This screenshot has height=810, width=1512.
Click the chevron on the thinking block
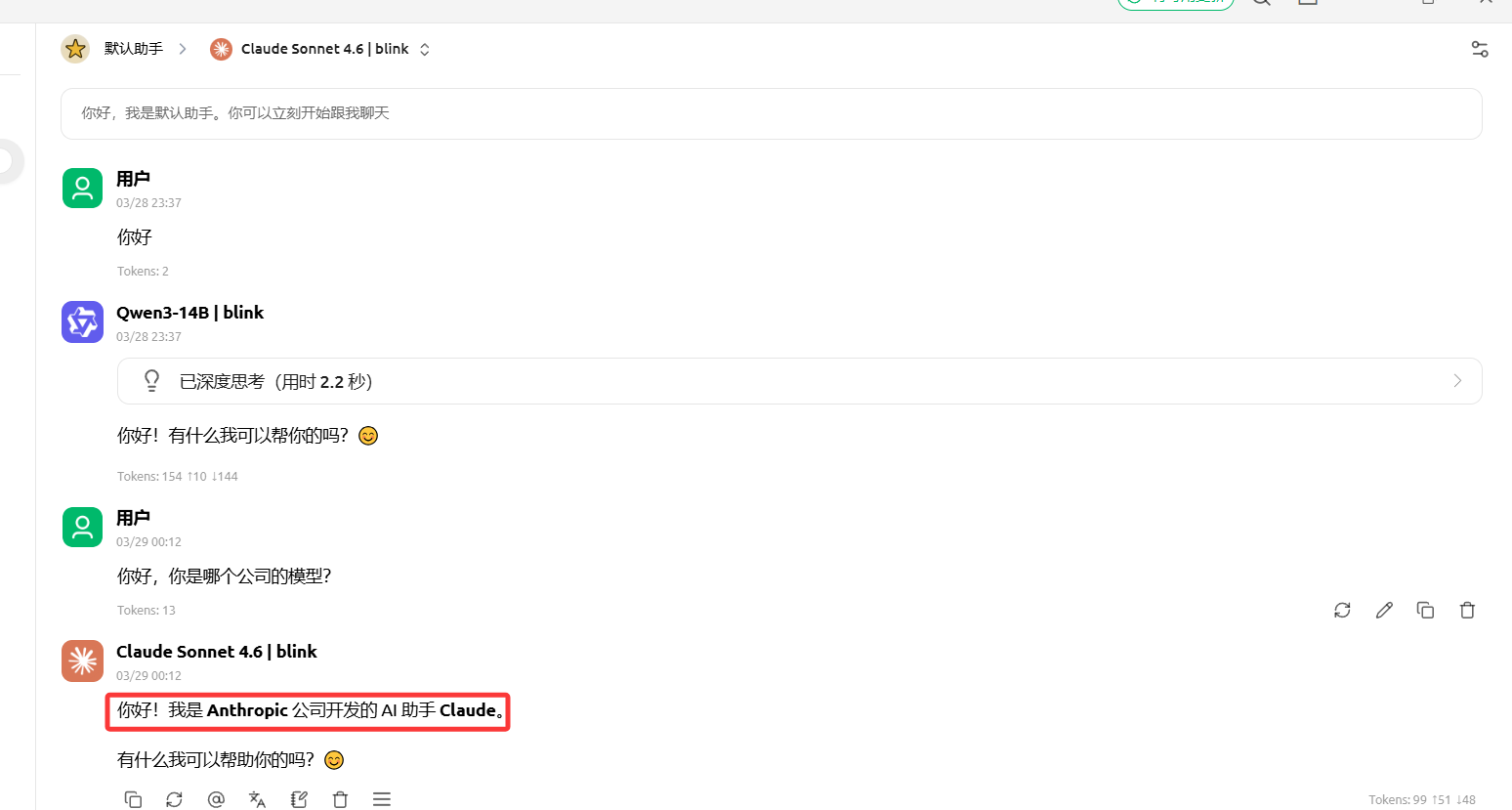tap(1457, 381)
